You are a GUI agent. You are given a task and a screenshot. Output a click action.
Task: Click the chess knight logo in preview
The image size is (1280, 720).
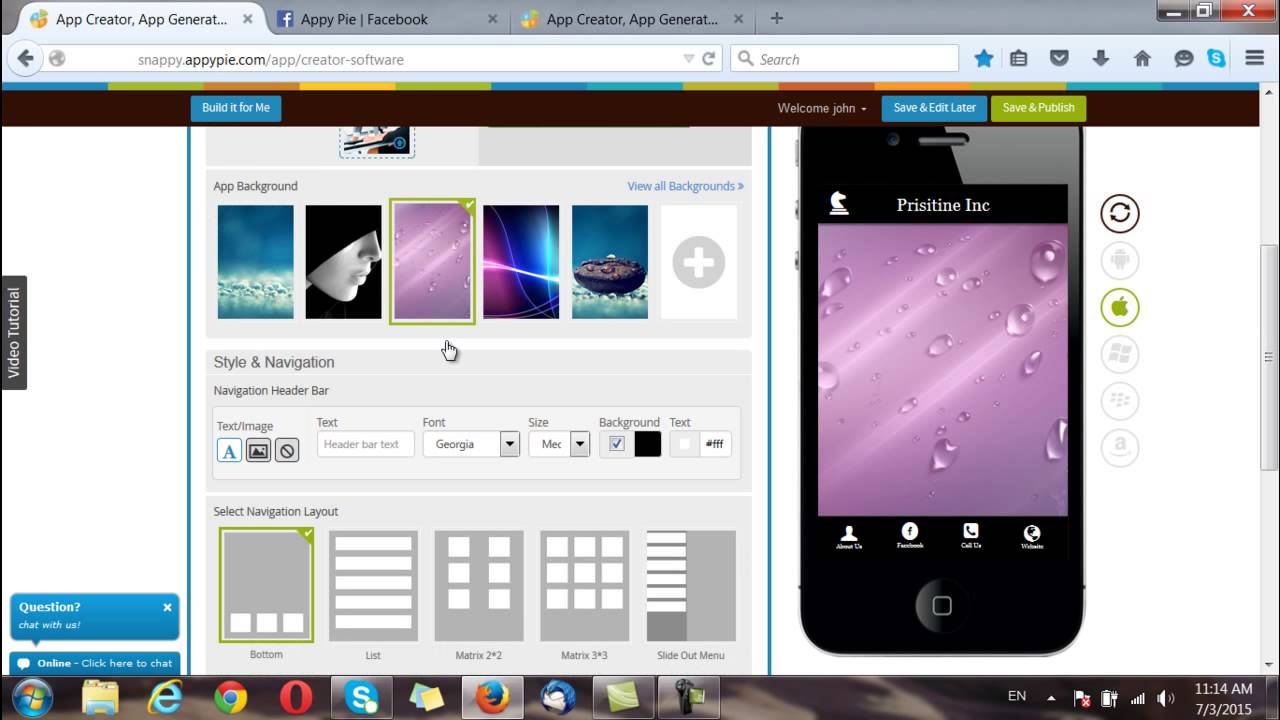click(839, 203)
